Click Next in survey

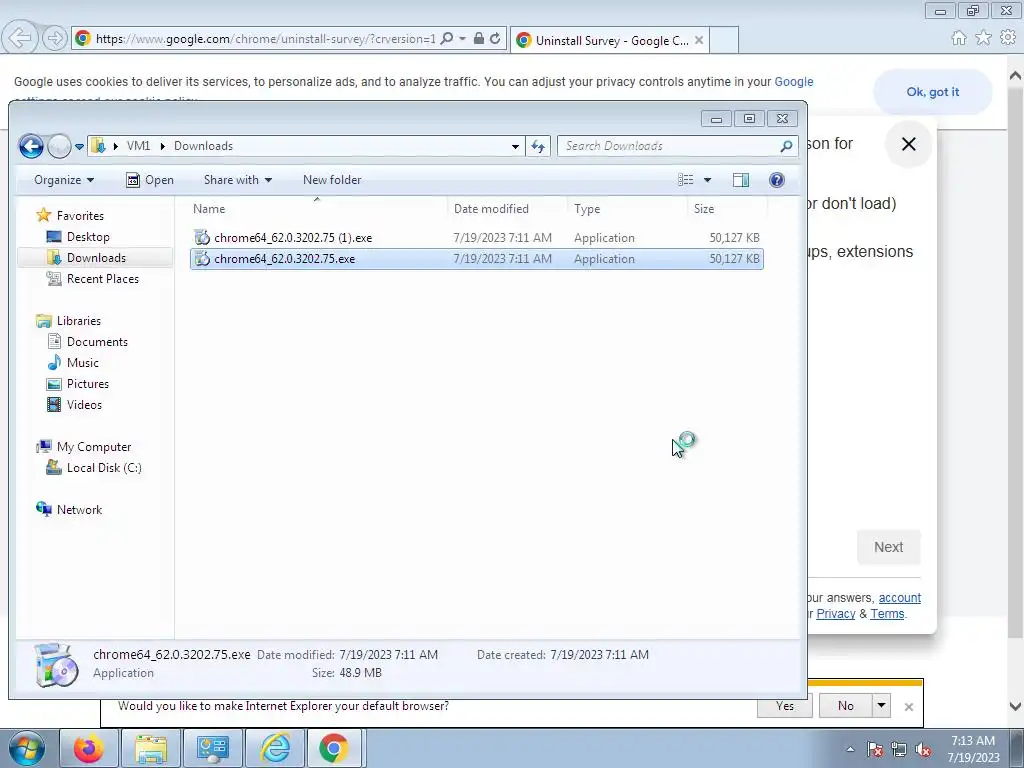coord(888,547)
